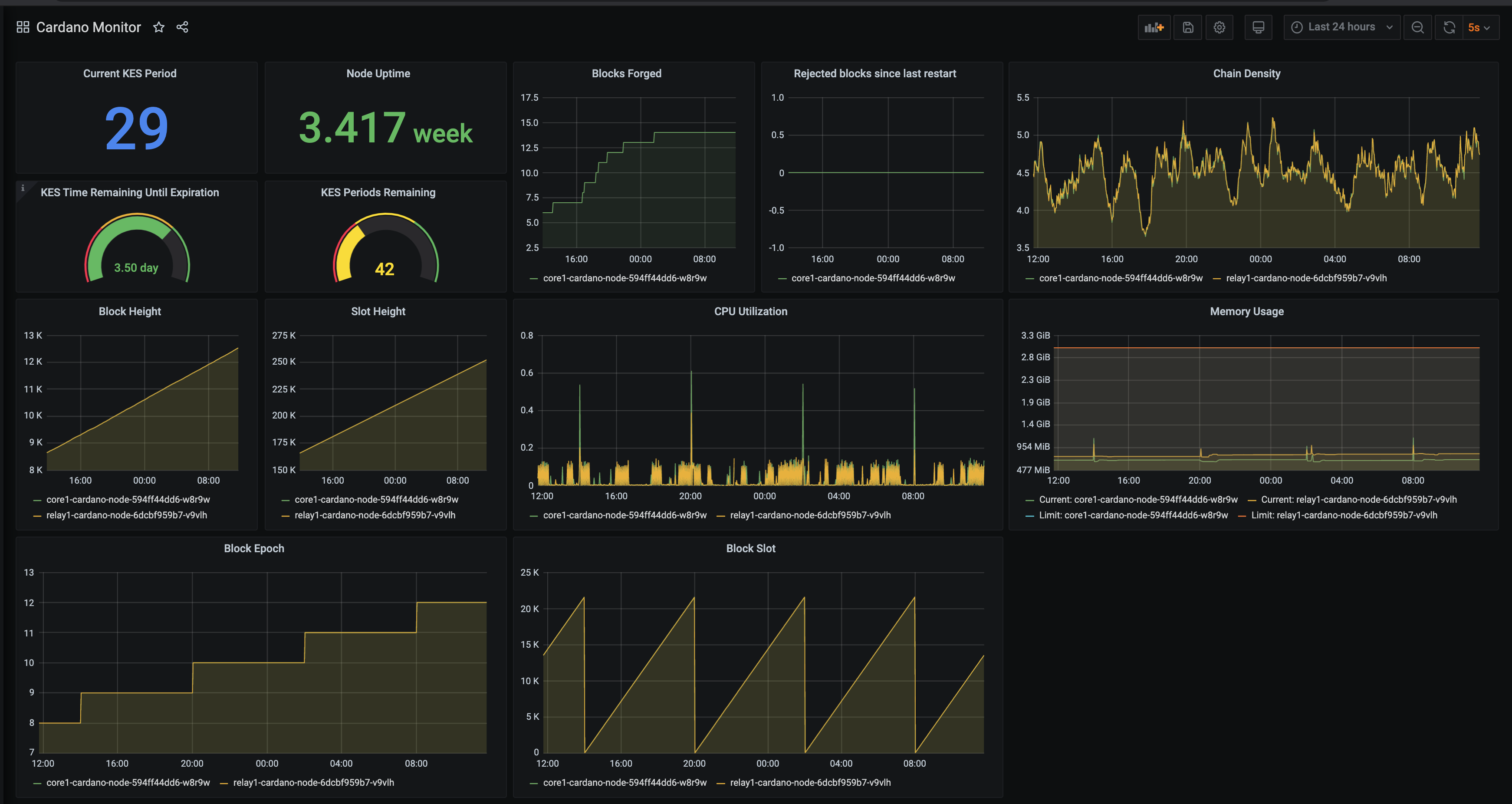Toggle relay1 series in Block Epoch legend
Screen dimensions: 1512x804
click(x=313, y=783)
